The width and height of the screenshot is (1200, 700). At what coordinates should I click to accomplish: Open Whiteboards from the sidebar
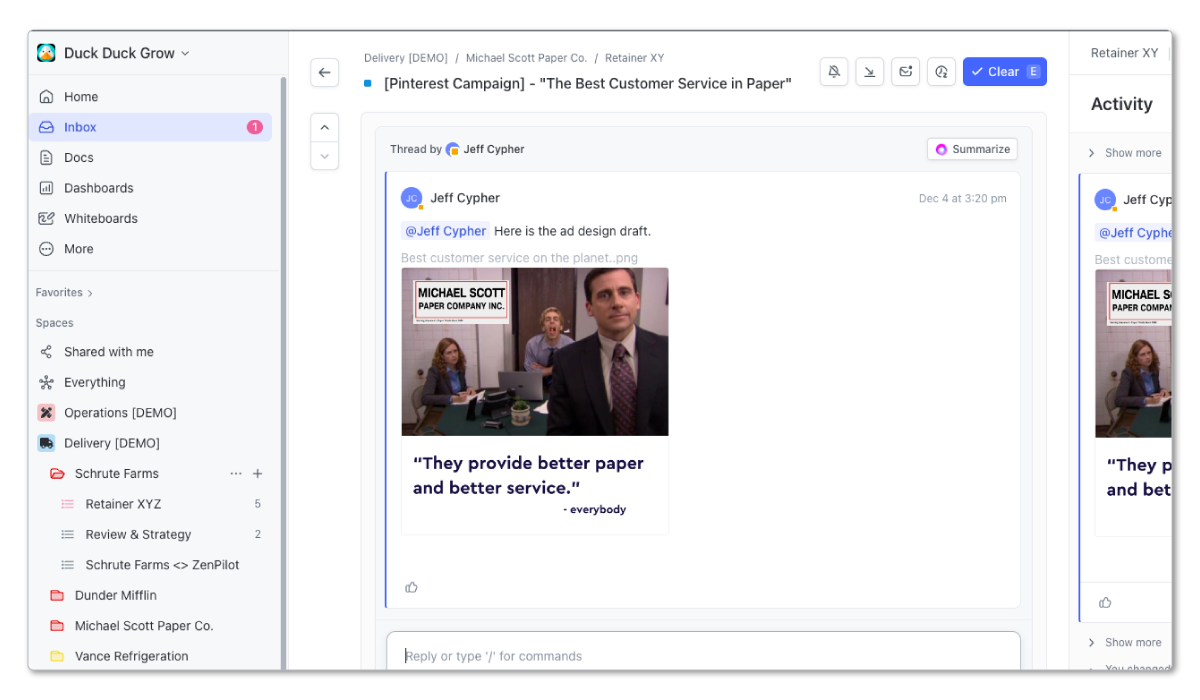150,218
